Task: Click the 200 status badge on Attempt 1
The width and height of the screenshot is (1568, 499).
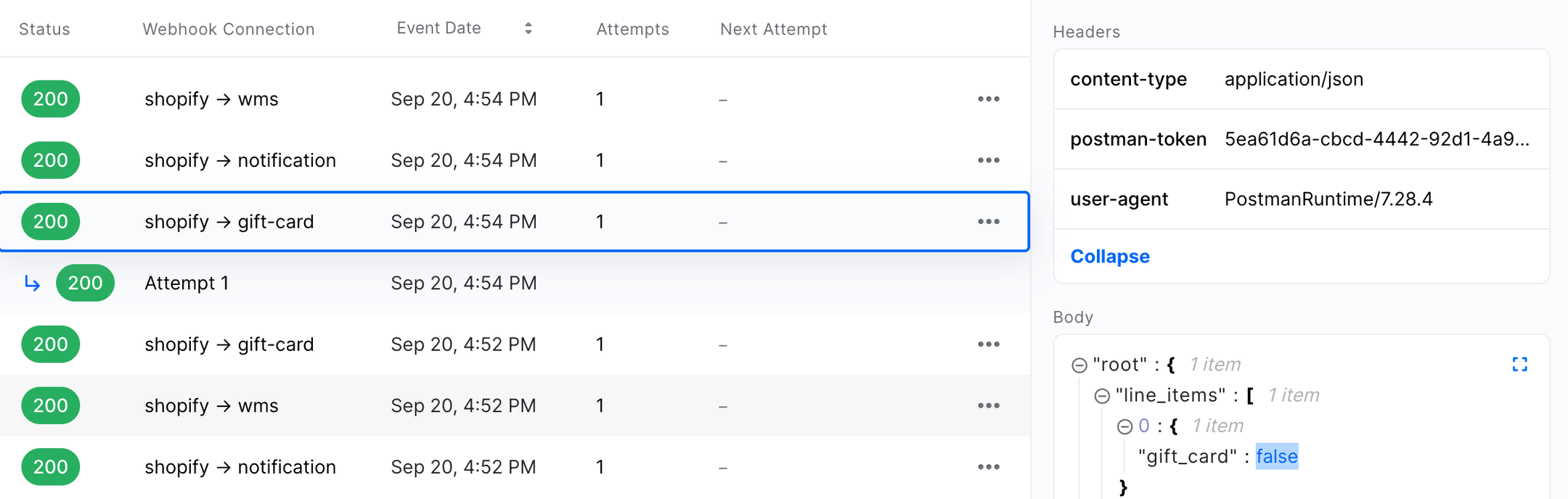Action: pos(85,283)
